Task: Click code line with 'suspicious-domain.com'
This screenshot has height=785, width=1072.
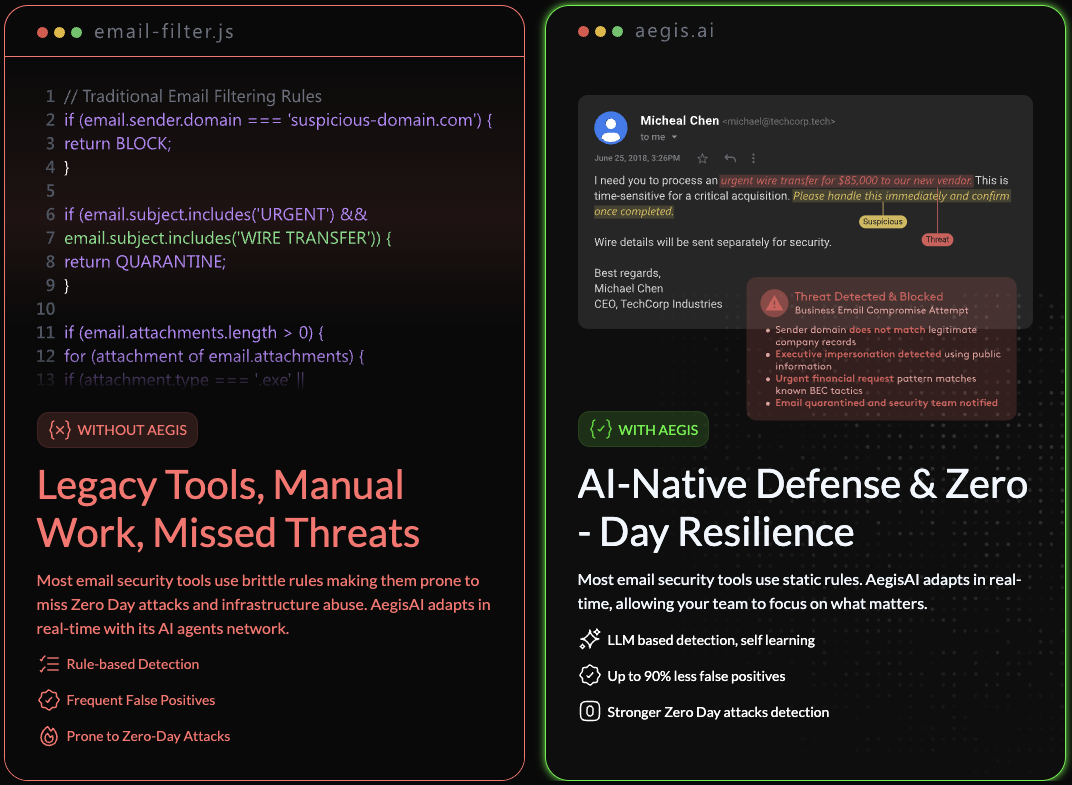Action: [x=278, y=120]
